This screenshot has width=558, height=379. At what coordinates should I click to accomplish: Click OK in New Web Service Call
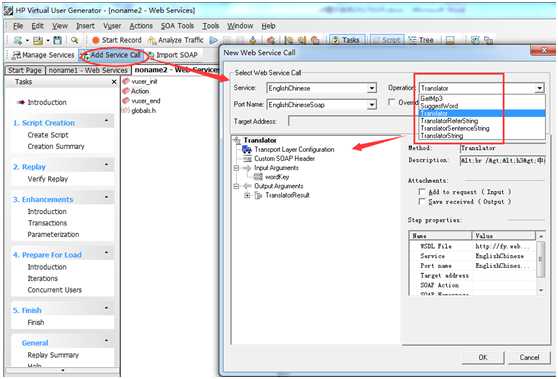point(483,357)
